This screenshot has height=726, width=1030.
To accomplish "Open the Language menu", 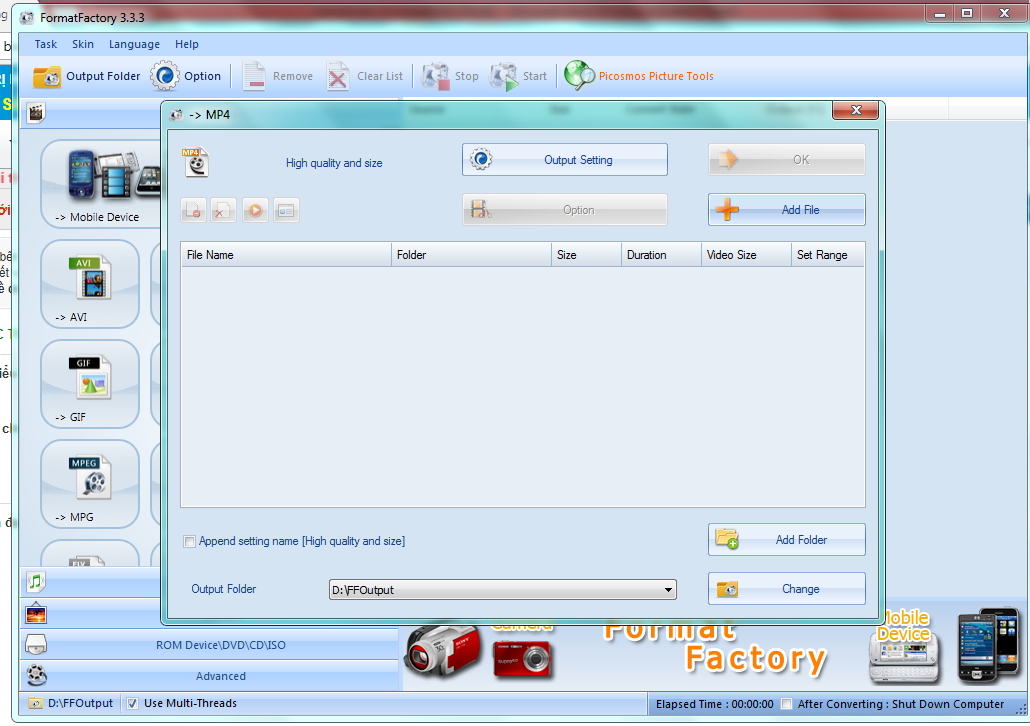I will [134, 44].
